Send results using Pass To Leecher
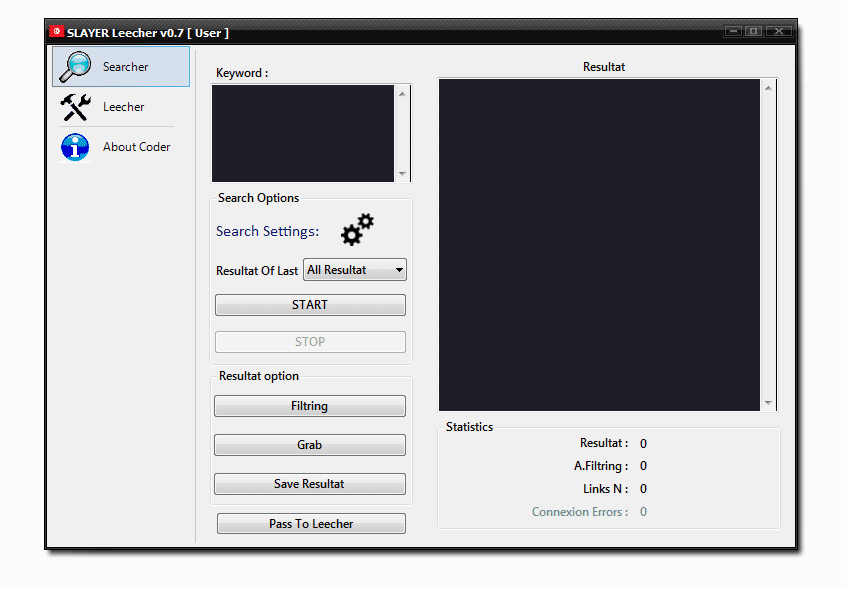The height and width of the screenshot is (590, 847). [x=310, y=523]
